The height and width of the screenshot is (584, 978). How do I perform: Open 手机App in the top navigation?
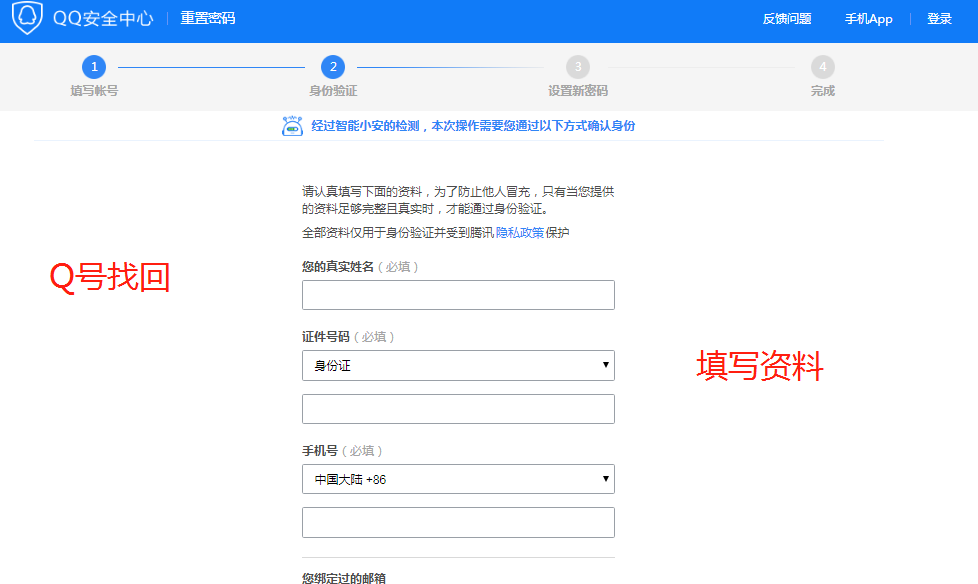(x=868, y=19)
